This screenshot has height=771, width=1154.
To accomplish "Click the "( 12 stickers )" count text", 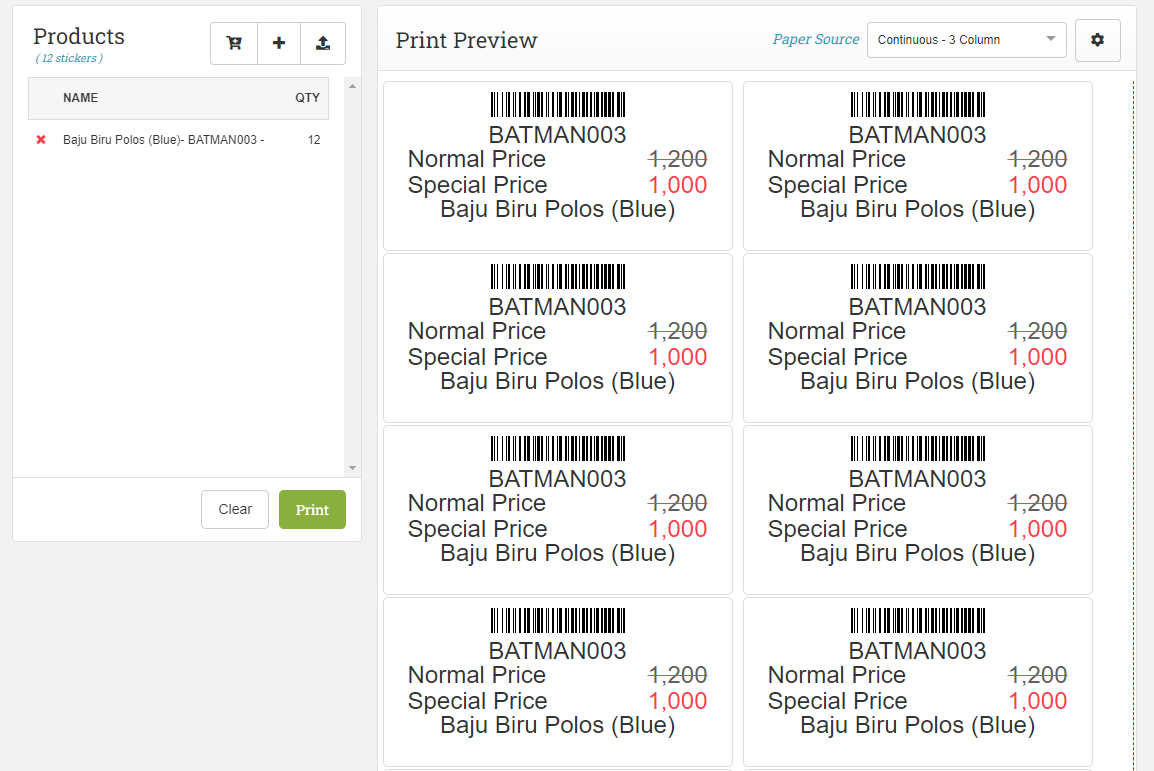I will [69, 58].
